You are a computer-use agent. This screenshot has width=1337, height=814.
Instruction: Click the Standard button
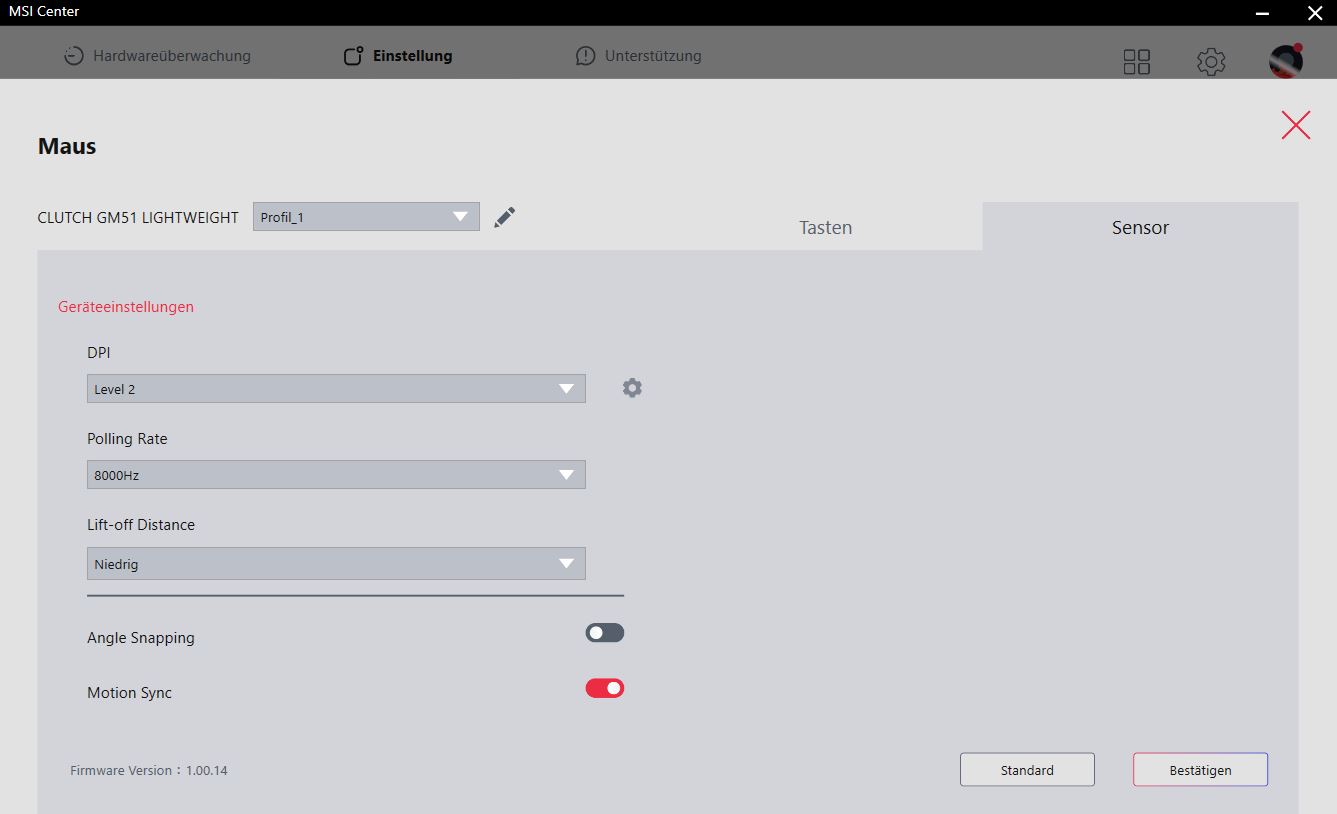1027,770
